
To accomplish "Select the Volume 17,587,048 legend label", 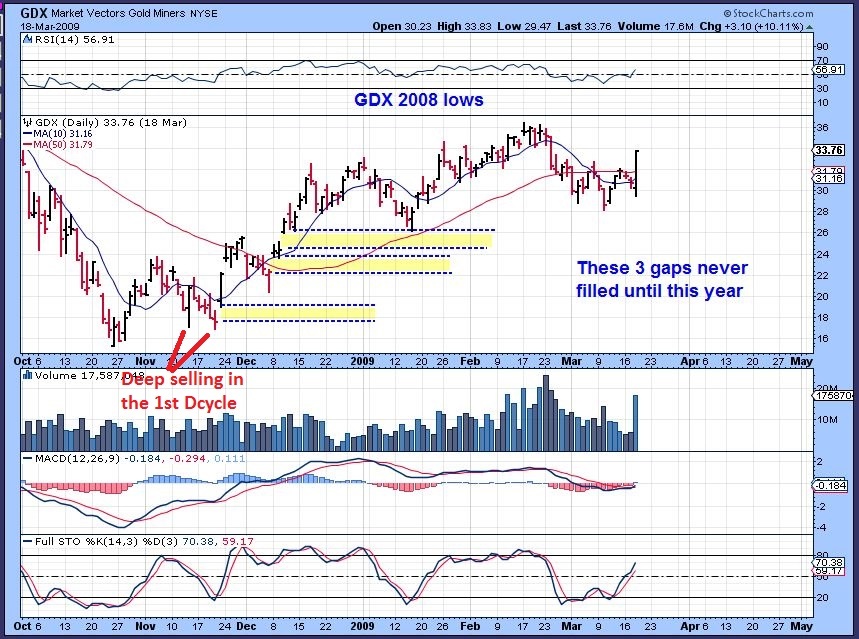I will click(89, 375).
